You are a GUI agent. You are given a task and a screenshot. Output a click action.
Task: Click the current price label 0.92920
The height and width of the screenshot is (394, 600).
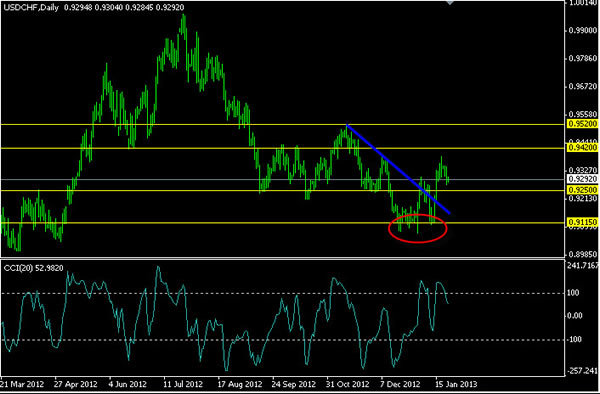pyautogui.click(x=582, y=179)
